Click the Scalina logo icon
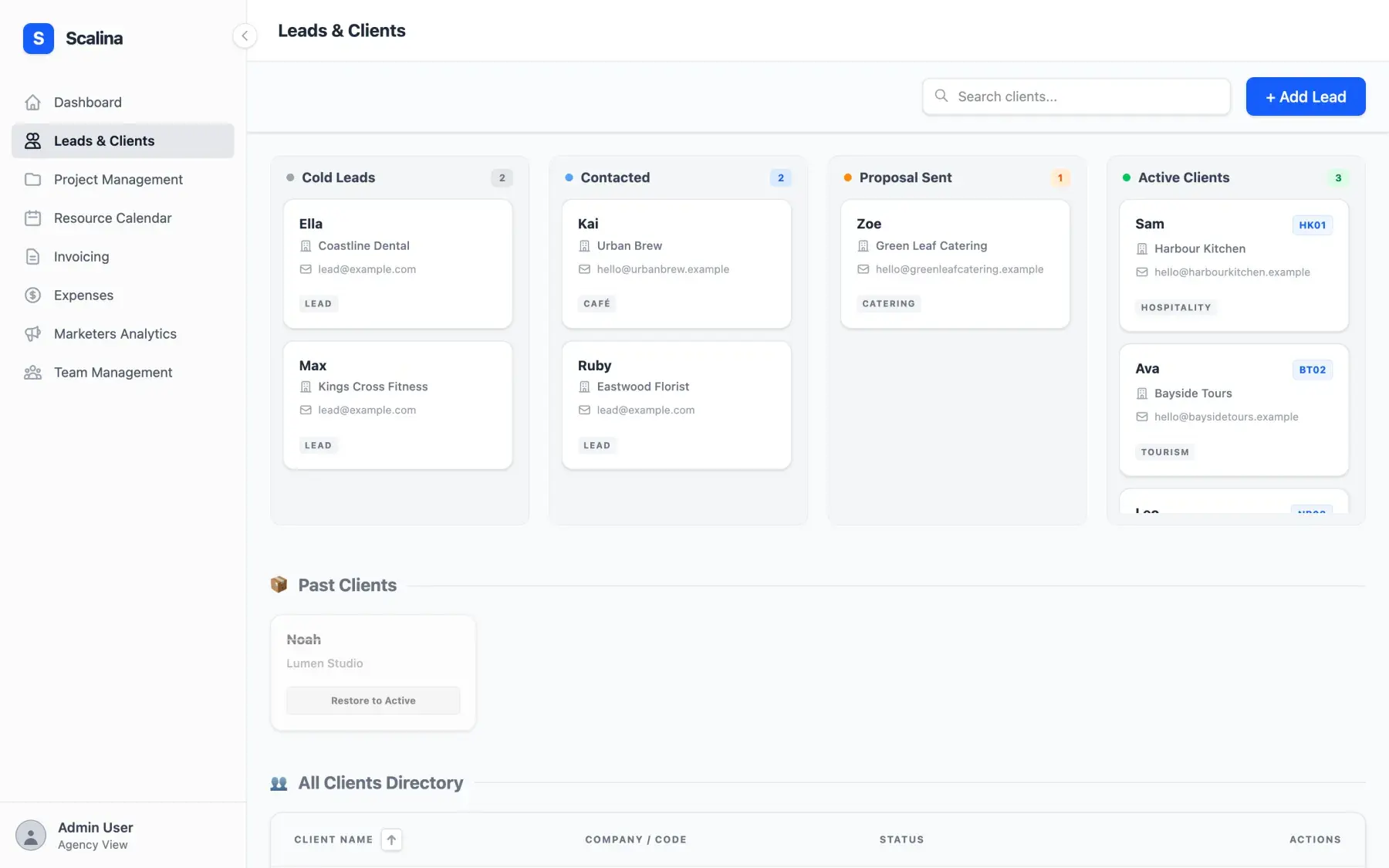Viewport: 1389px width, 868px height. pyautogui.click(x=39, y=38)
